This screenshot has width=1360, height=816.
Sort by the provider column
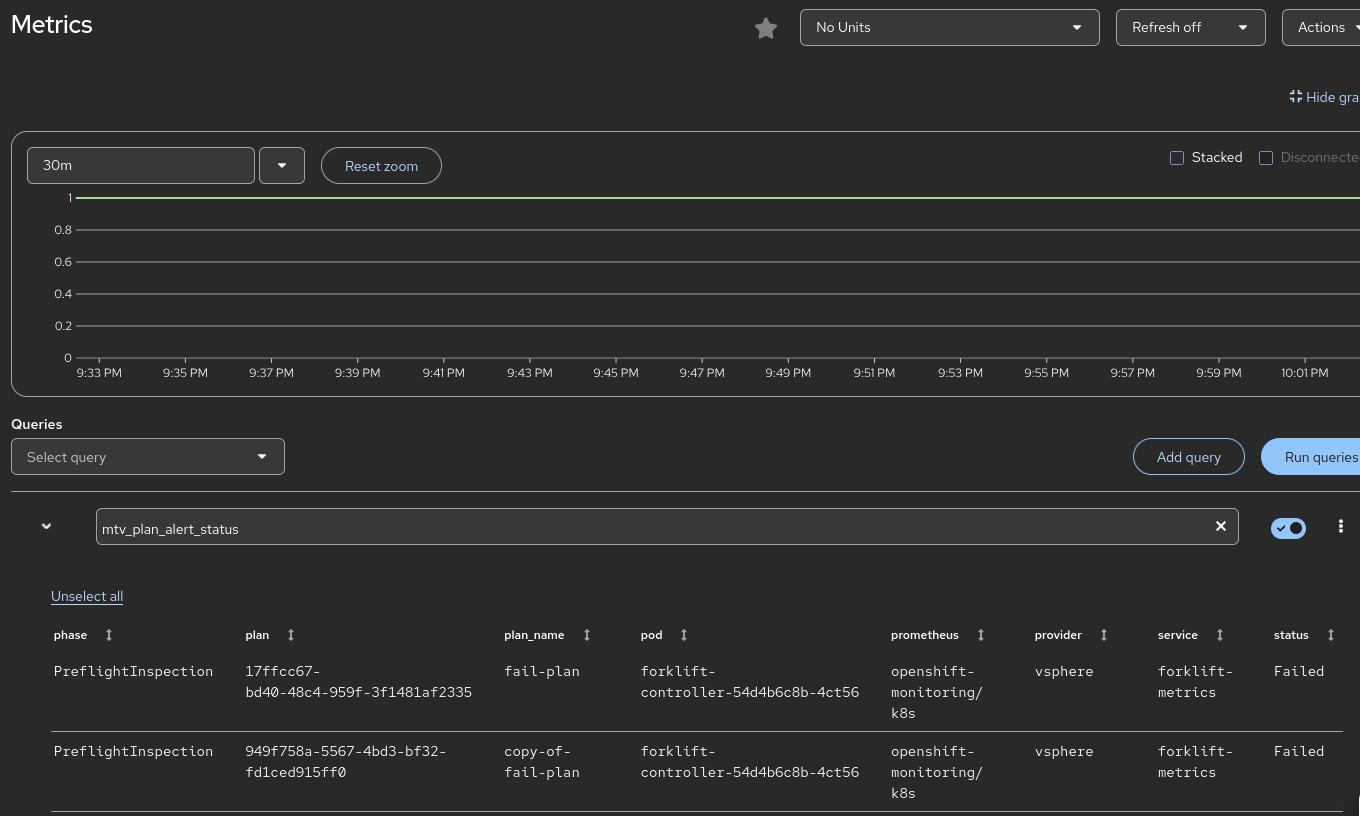(1104, 635)
